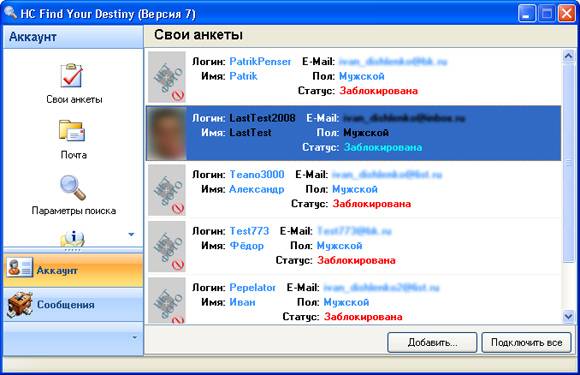Click the Добавить... button

(432, 342)
